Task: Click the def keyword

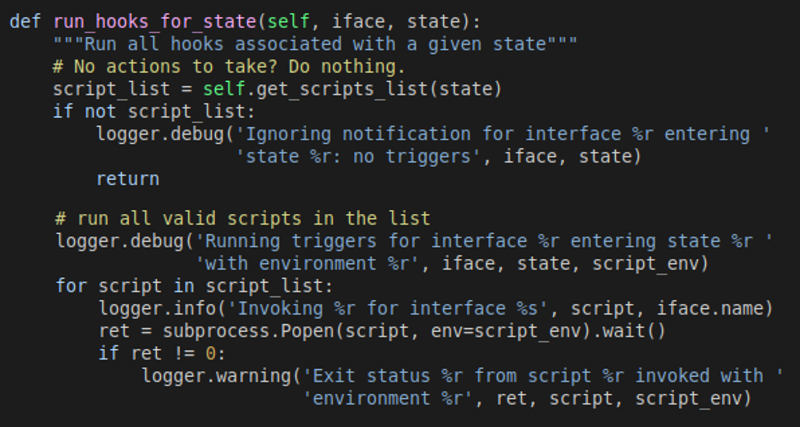Action: pos(24,22)
